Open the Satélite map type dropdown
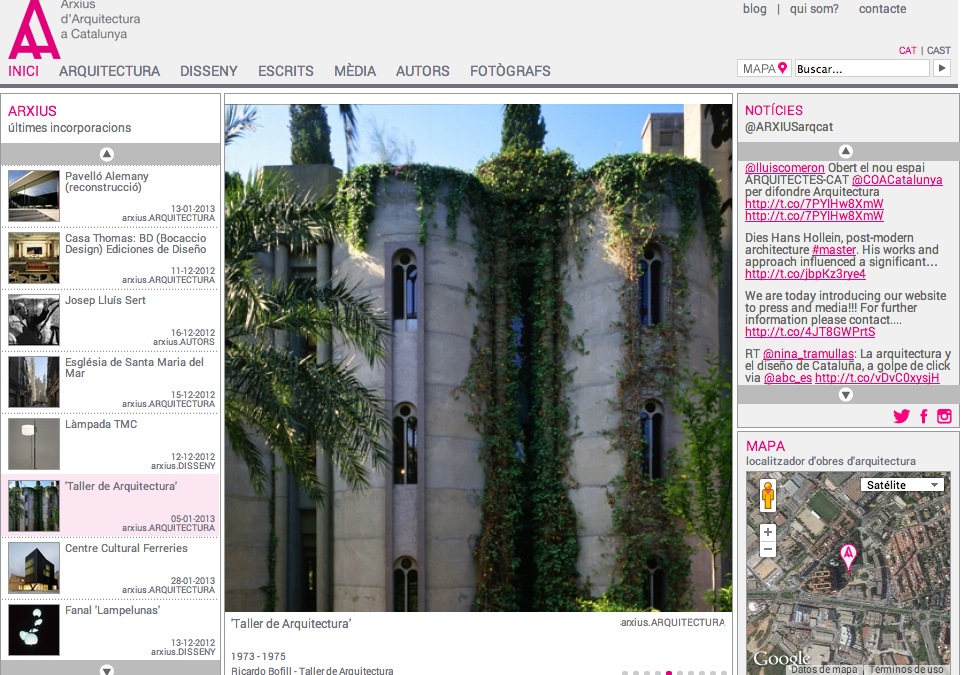961x675 pixels. point(901,484)
